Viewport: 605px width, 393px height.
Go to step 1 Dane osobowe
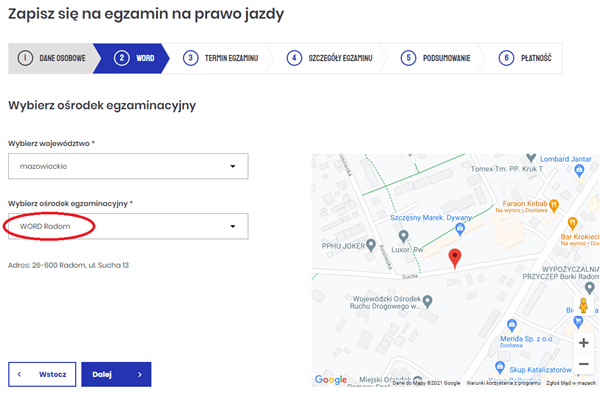[x=52, y=58]
